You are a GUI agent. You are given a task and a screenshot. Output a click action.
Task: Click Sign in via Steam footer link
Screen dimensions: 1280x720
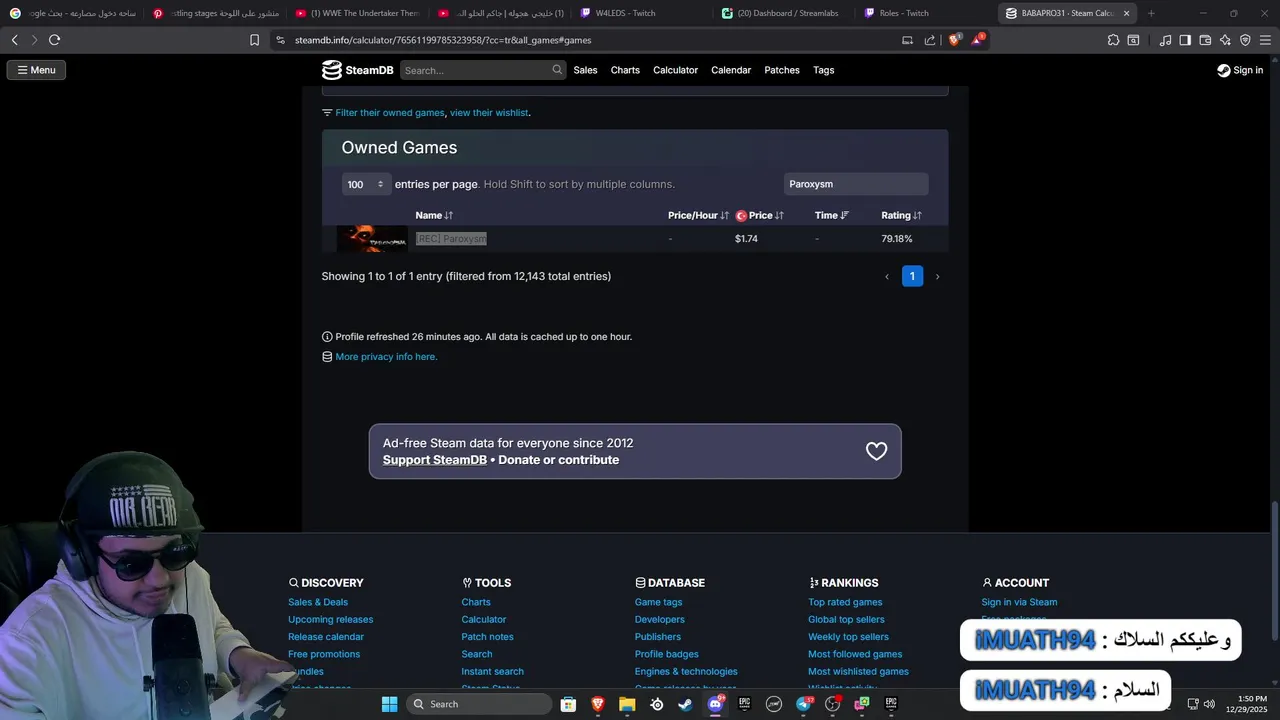1019,602
